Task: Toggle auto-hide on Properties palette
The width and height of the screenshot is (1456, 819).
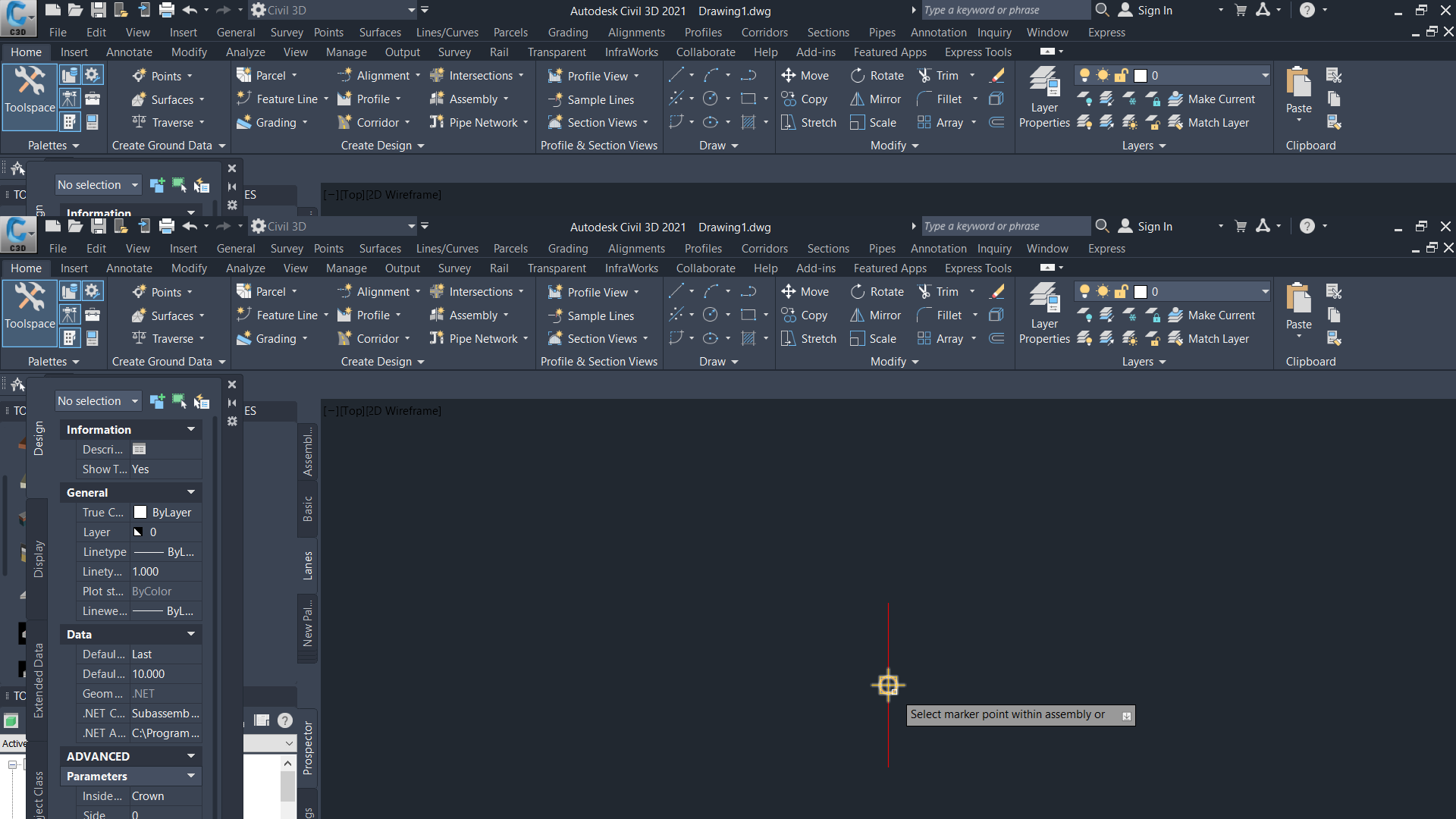Action: tap(232, 403)
